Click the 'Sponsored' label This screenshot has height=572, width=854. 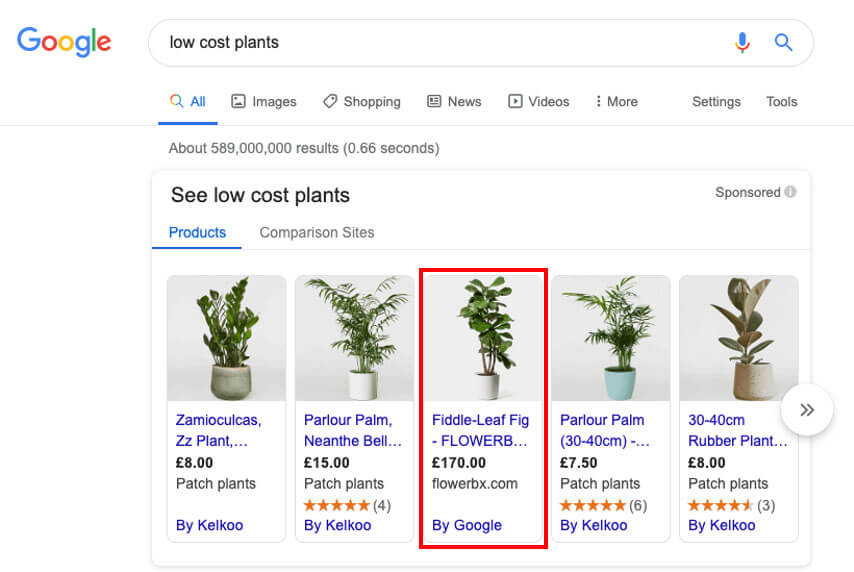coord(748,192)
